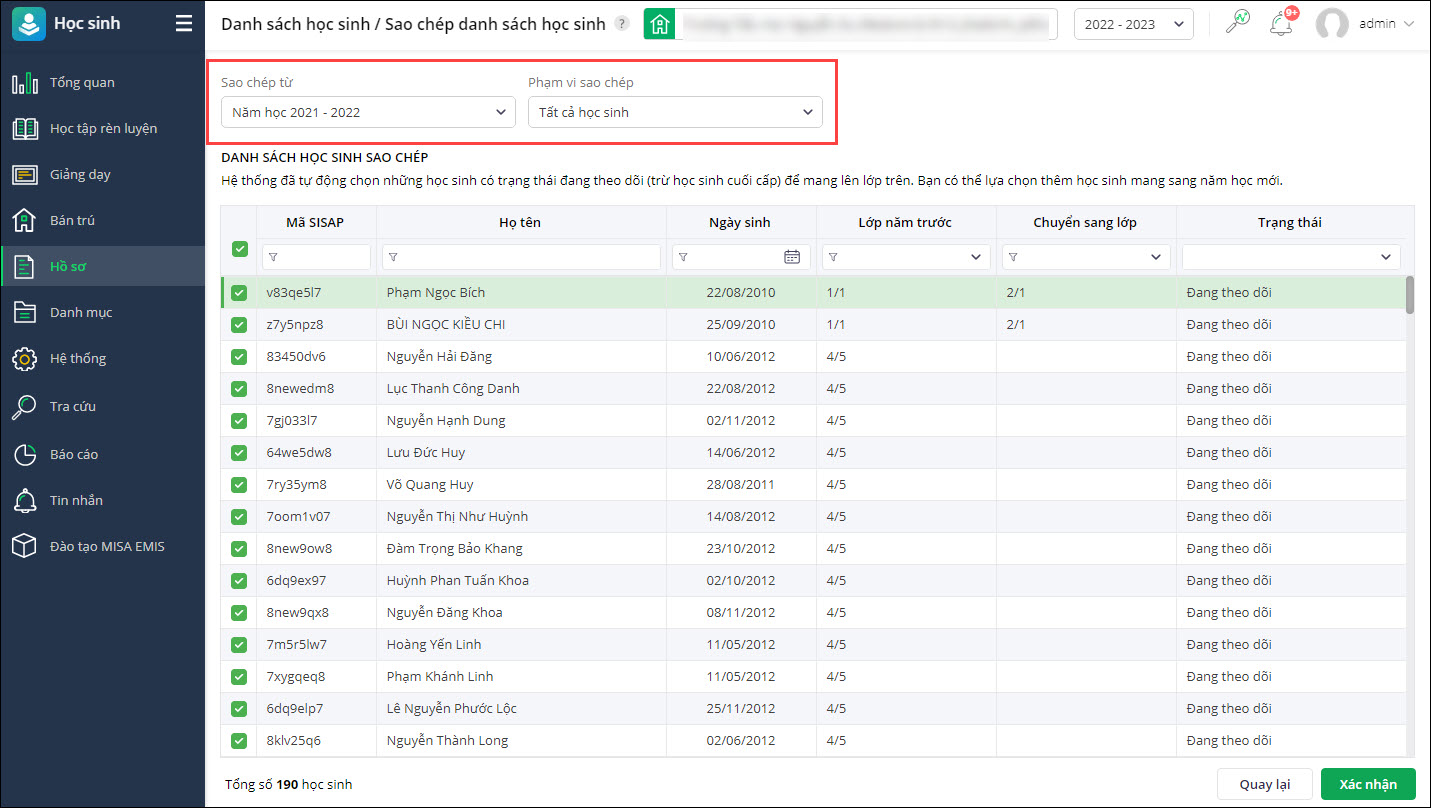This screenshot has height=808, width=1431.
Task: Open the Sao chép từ dropdown
Action: (368, 112)
